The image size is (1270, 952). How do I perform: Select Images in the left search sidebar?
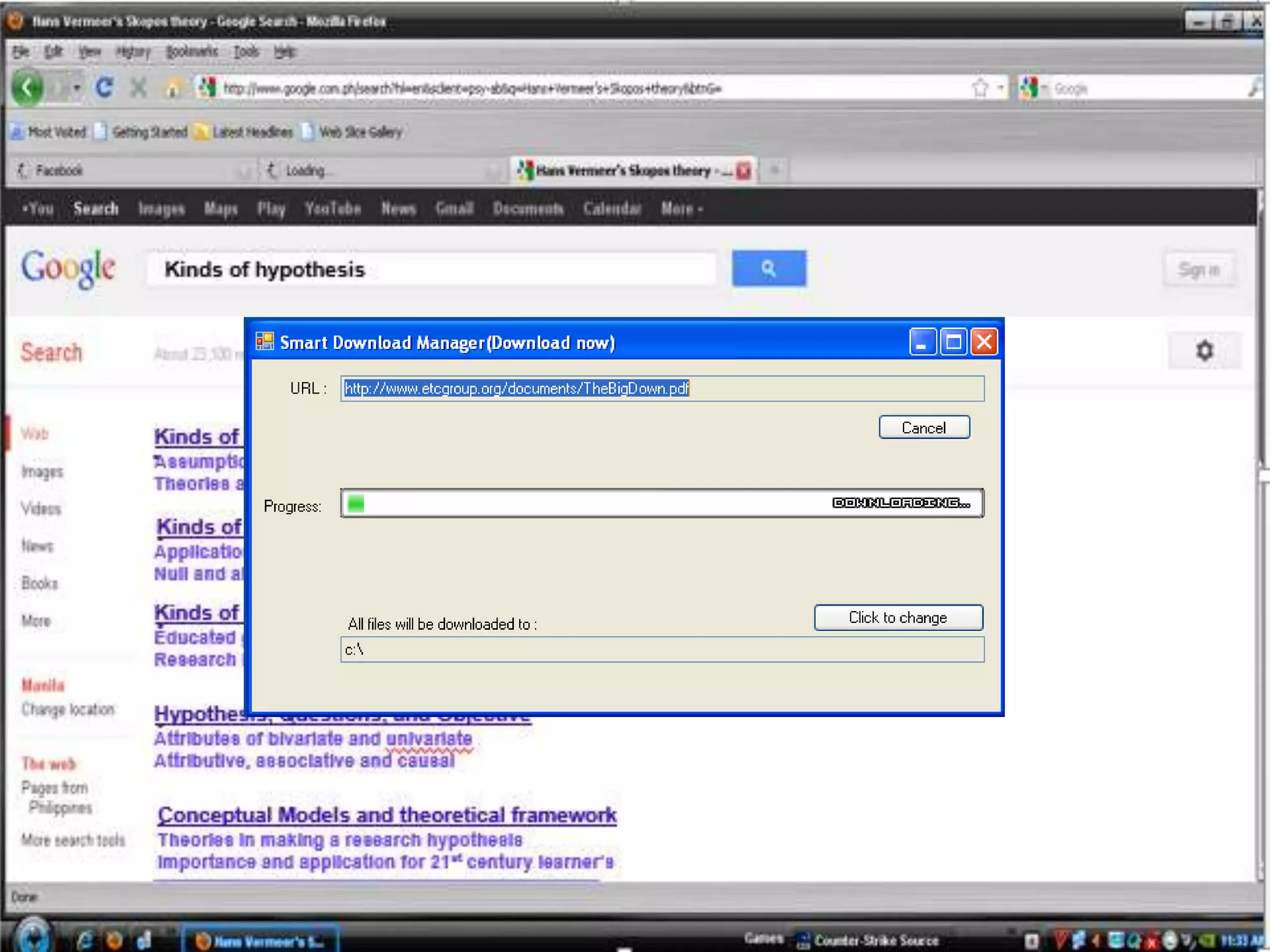tap(42, 472)
